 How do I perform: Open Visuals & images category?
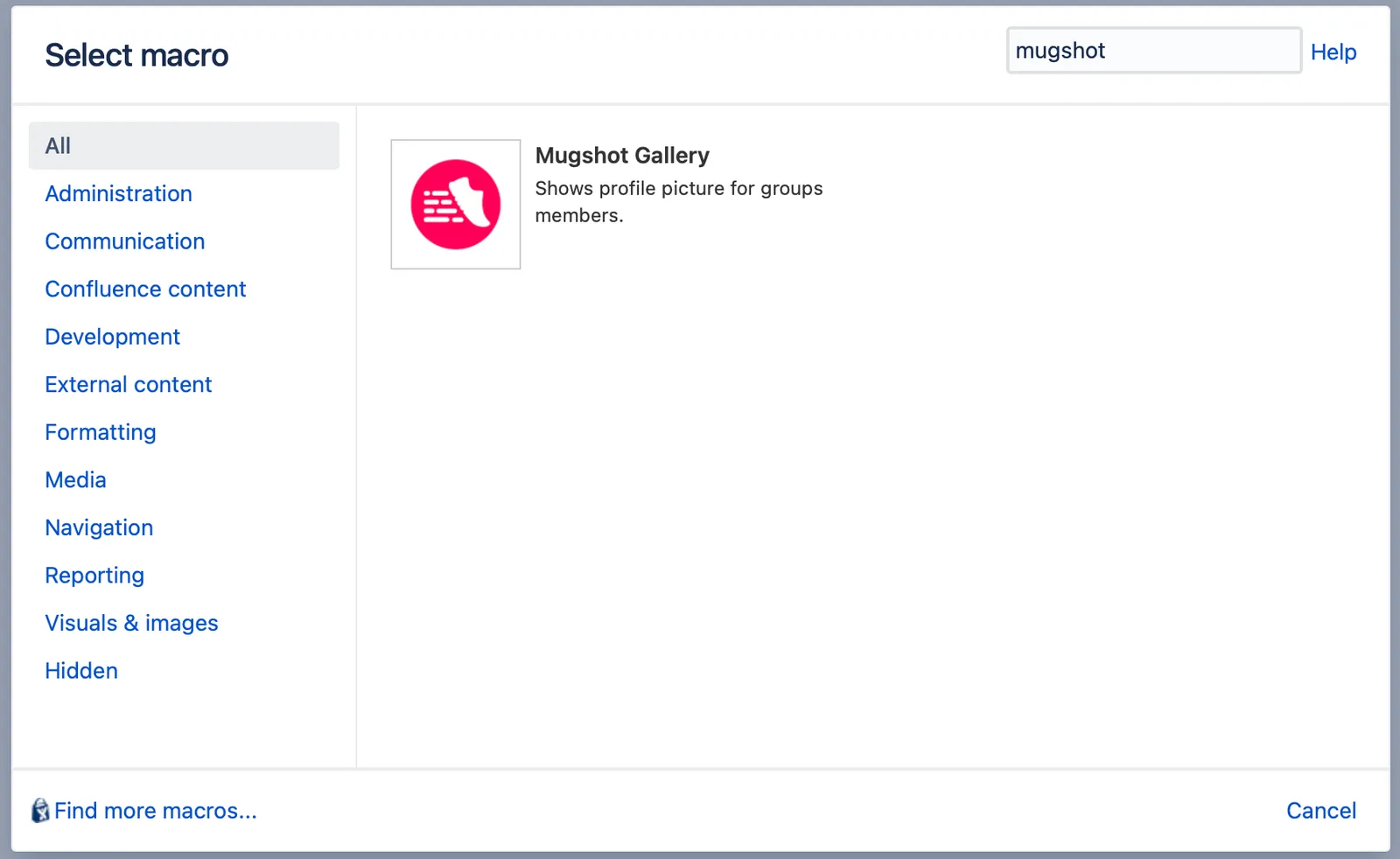coord(131,623)
